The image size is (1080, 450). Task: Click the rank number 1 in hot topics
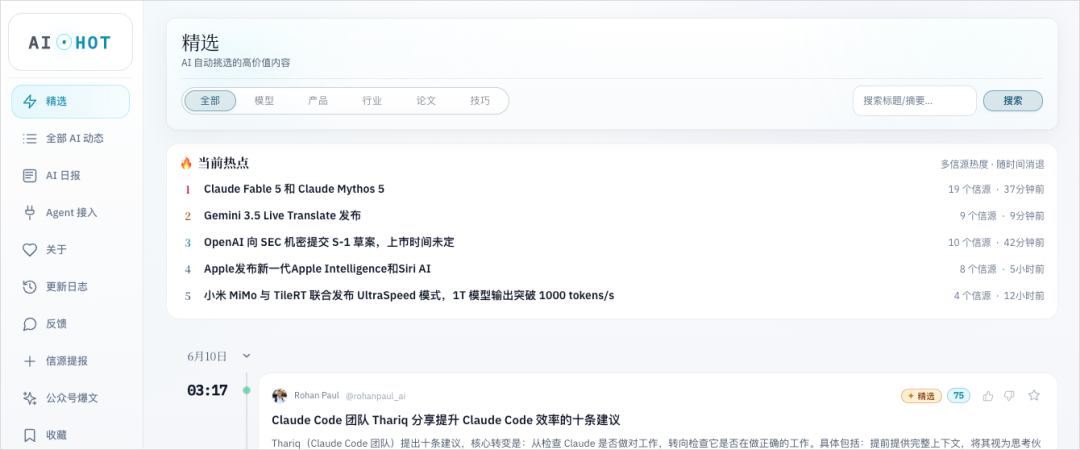pos(187,190)
